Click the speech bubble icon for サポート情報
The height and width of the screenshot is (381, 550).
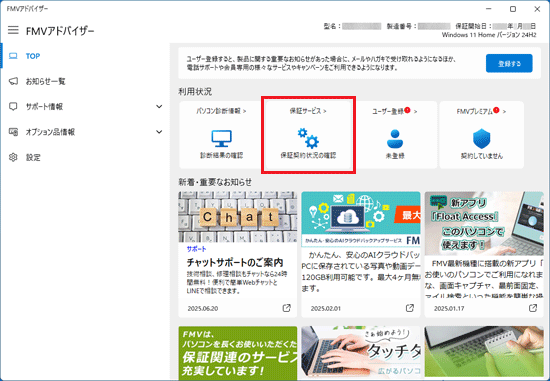click(x=13, y=107)
